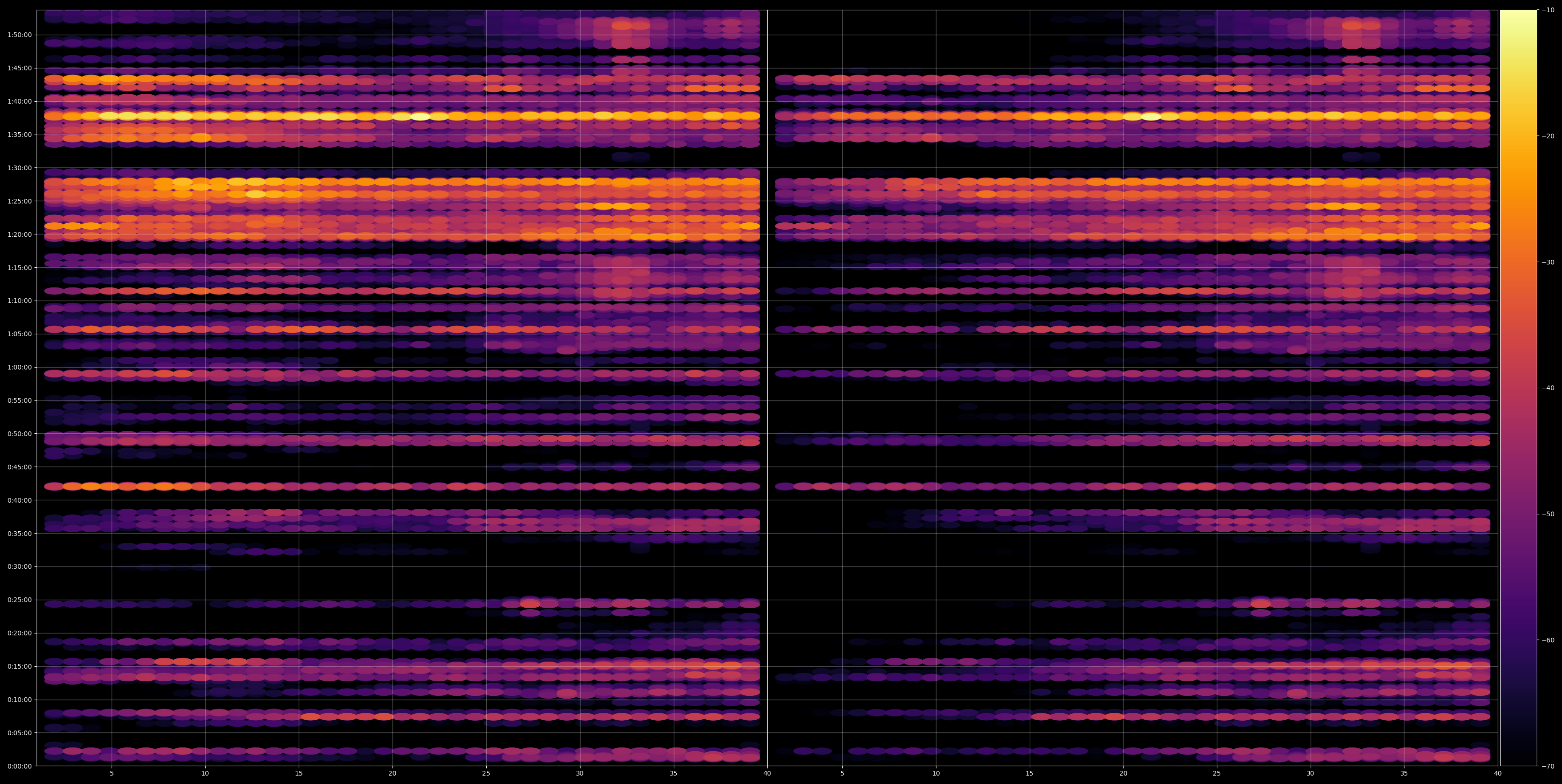Click x-axis tick 15 under the left heatmap
This screenshot has width=1562, height=784.
(x=299, y=774)
